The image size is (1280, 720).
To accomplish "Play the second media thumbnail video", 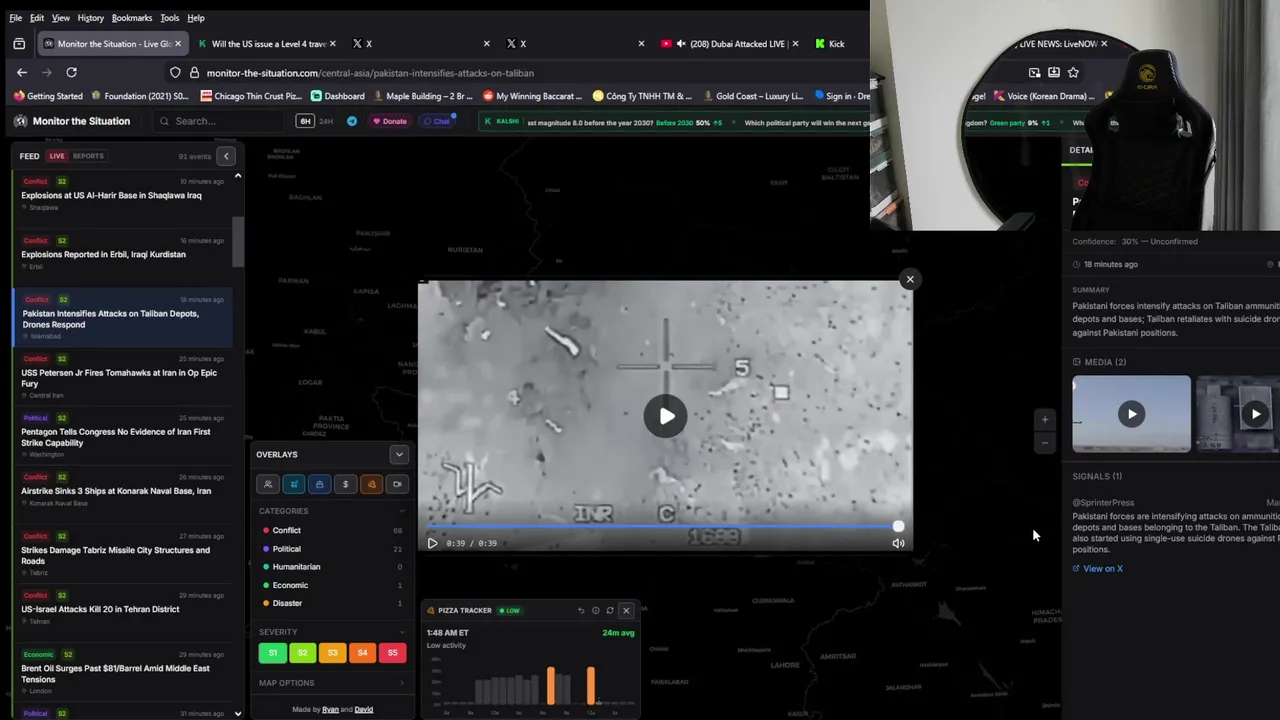I will 1255,414.
